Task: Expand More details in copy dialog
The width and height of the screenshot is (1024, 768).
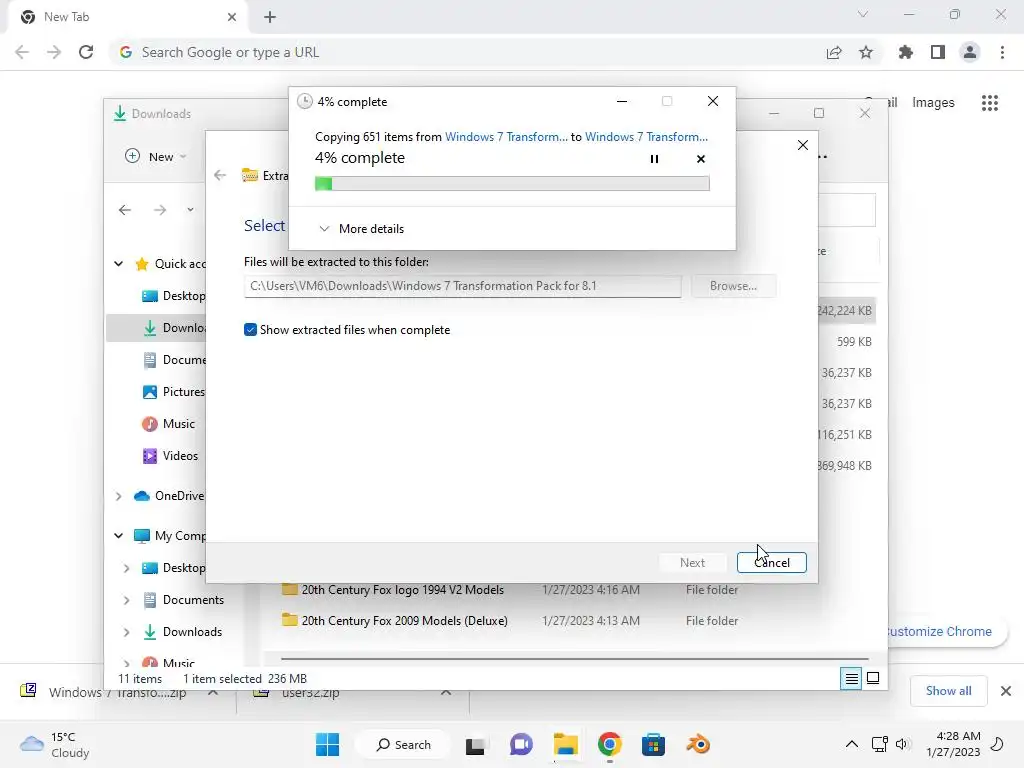Action: [x=361, y=229]
